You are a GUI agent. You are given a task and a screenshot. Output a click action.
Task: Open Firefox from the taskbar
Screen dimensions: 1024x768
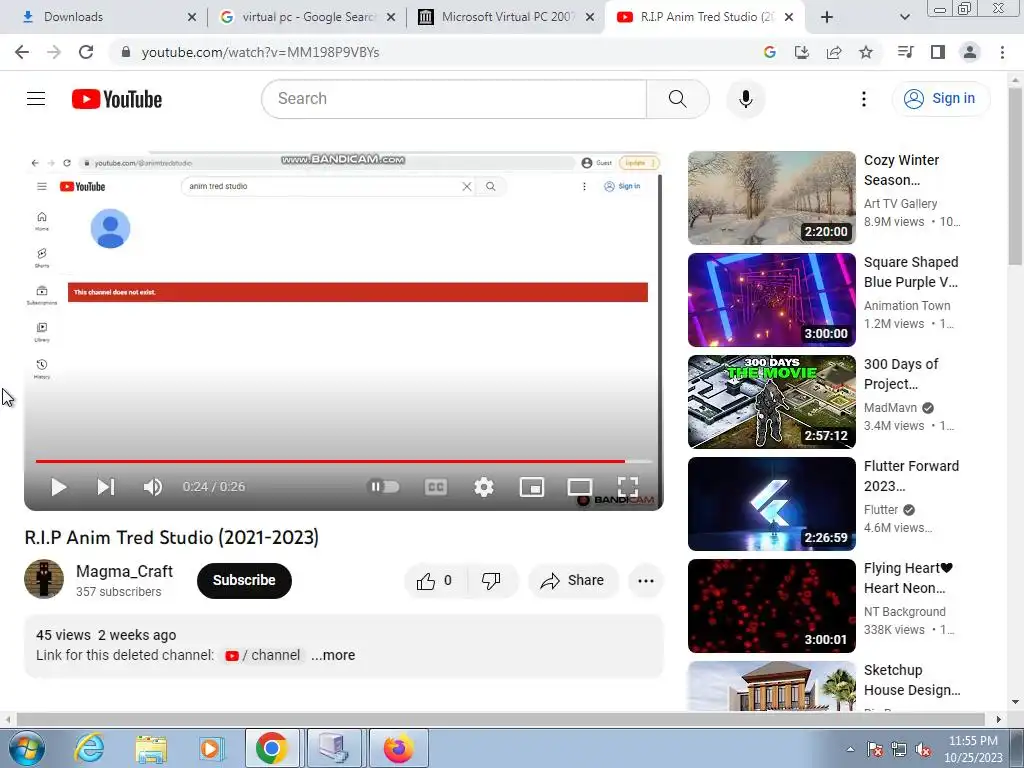coord(399,748)
